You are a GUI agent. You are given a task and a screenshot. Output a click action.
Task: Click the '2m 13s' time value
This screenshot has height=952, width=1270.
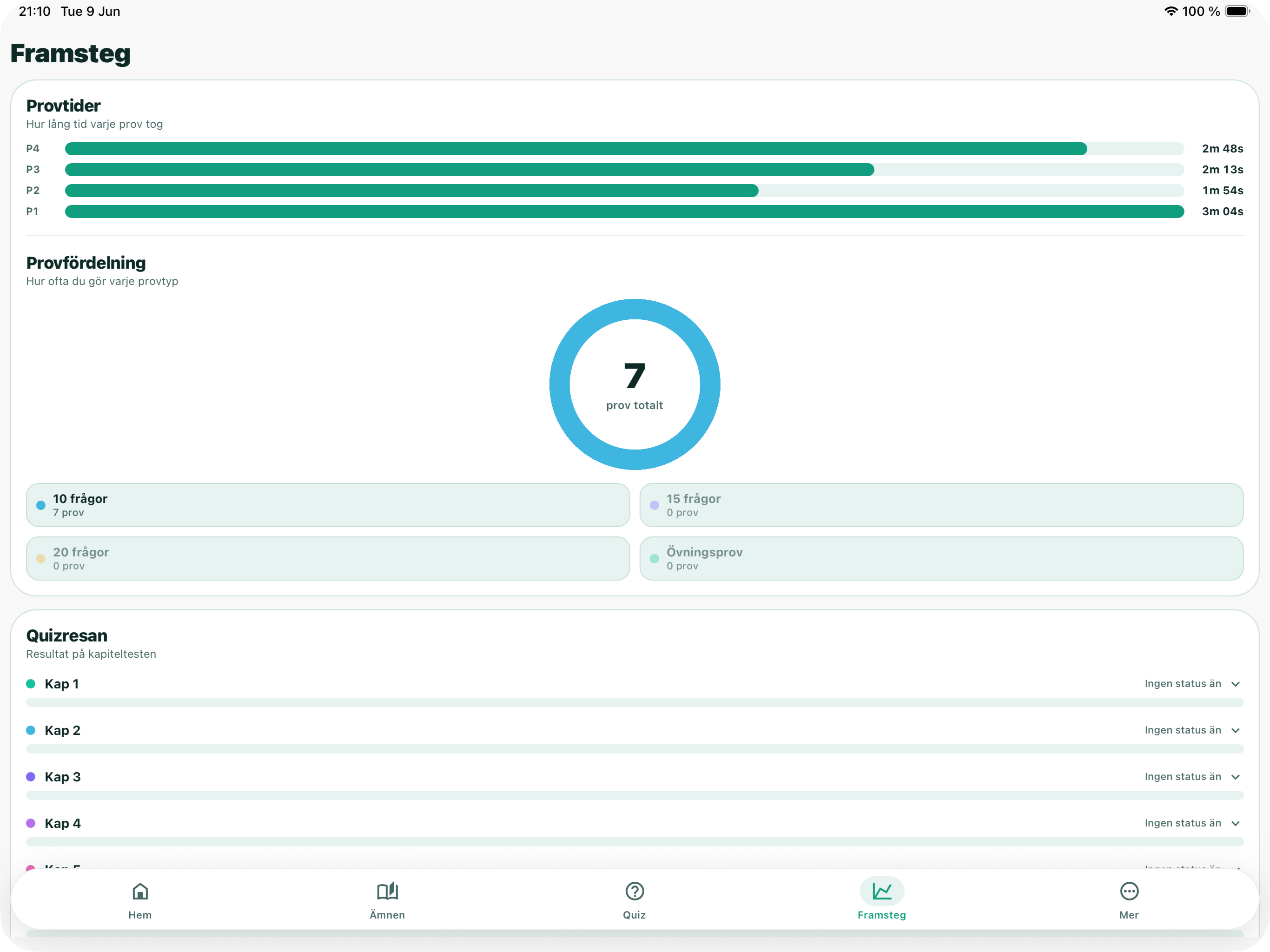click(x=1222, y=169)
